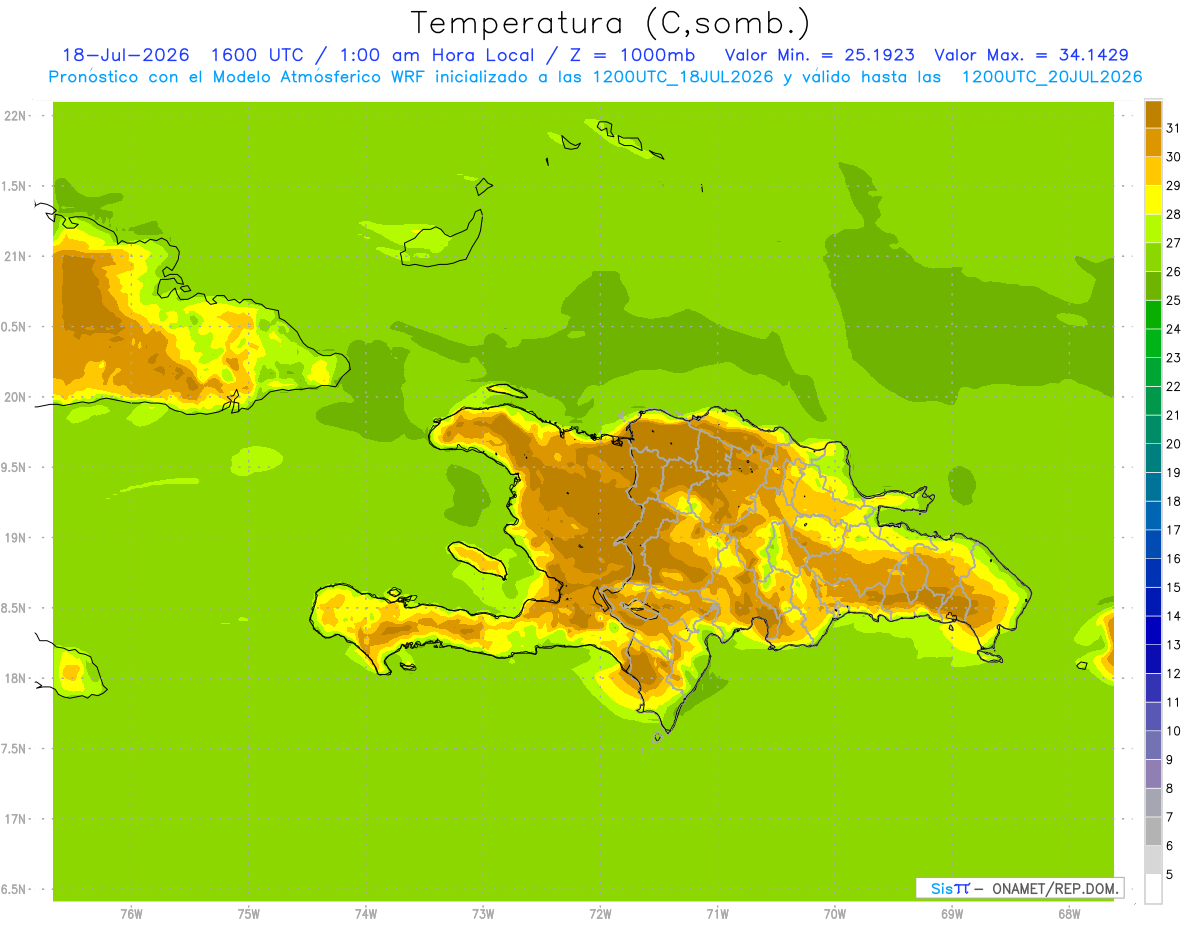The width and height of the screenshot is (1200, 927).
Task: Click the '19N' latitude axis label
Action: coord(15,538)
